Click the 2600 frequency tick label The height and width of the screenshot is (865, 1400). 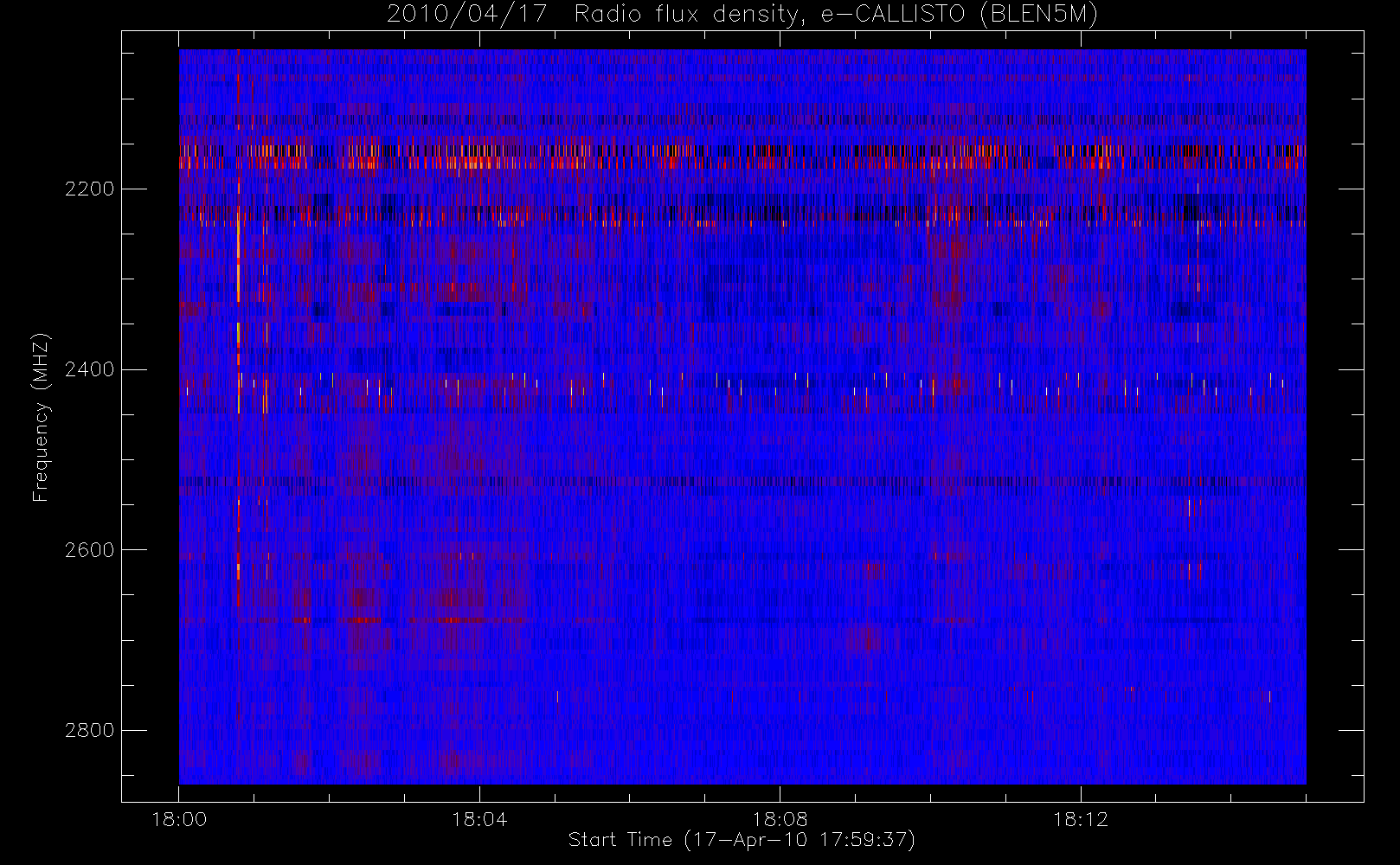point(89,550)
